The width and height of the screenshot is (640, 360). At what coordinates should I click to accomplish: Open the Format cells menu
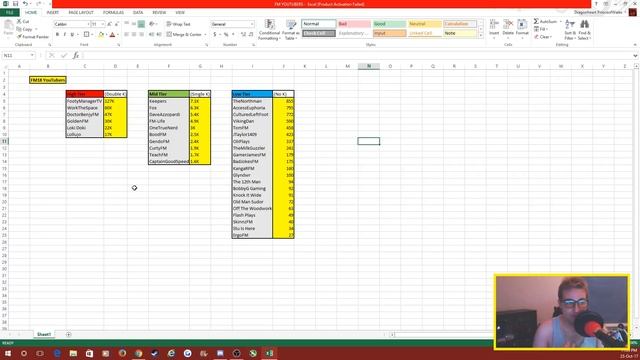[522, 28]
